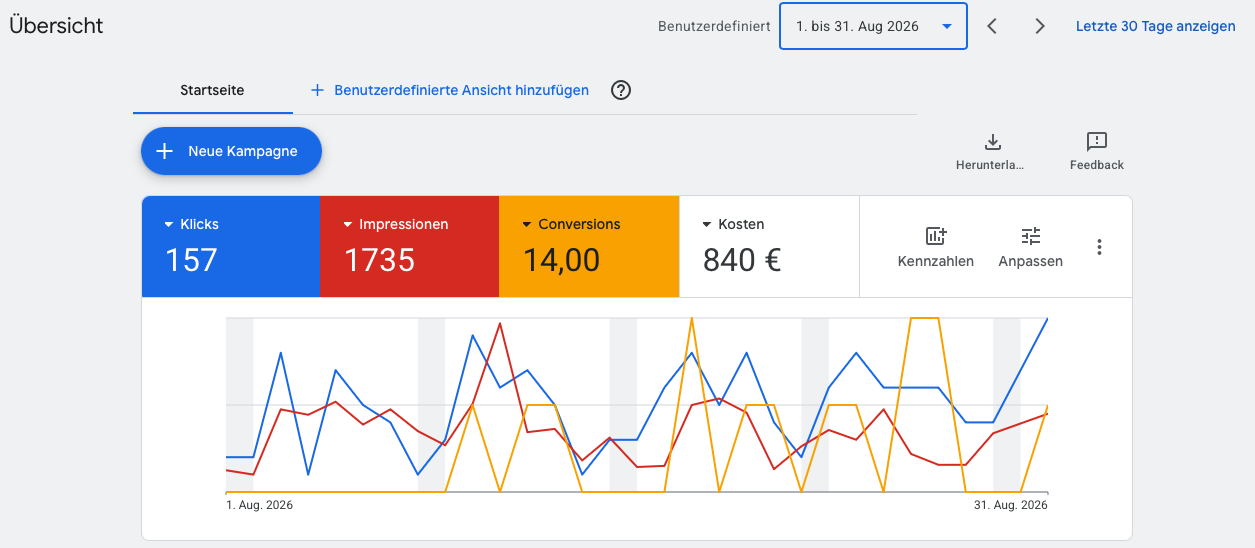
Task: Create a Neue Kampagne
Action: pos(231,151)
